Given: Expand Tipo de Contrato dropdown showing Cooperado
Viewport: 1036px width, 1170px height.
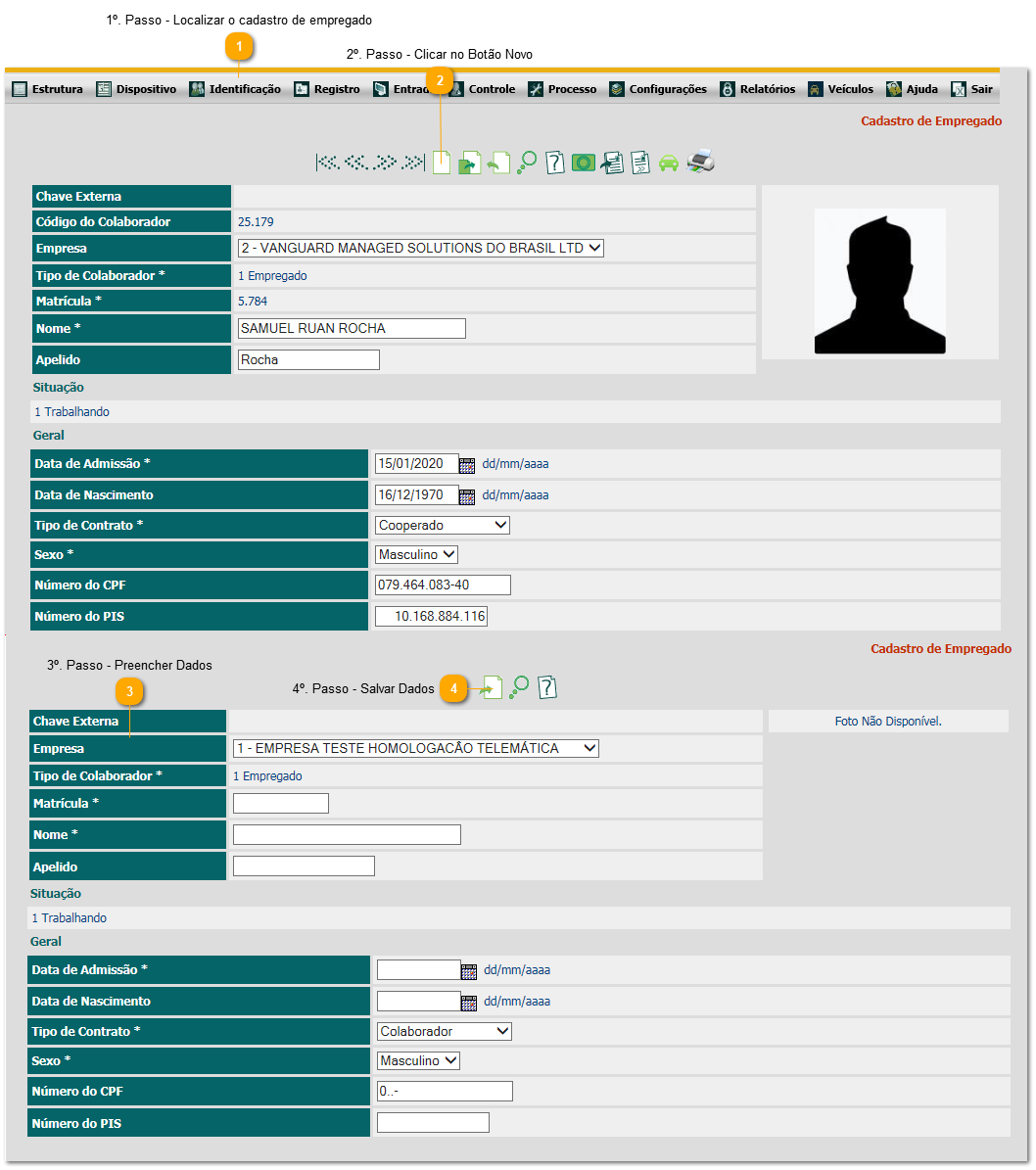Looking at the screenshot, I should [443, 526].
